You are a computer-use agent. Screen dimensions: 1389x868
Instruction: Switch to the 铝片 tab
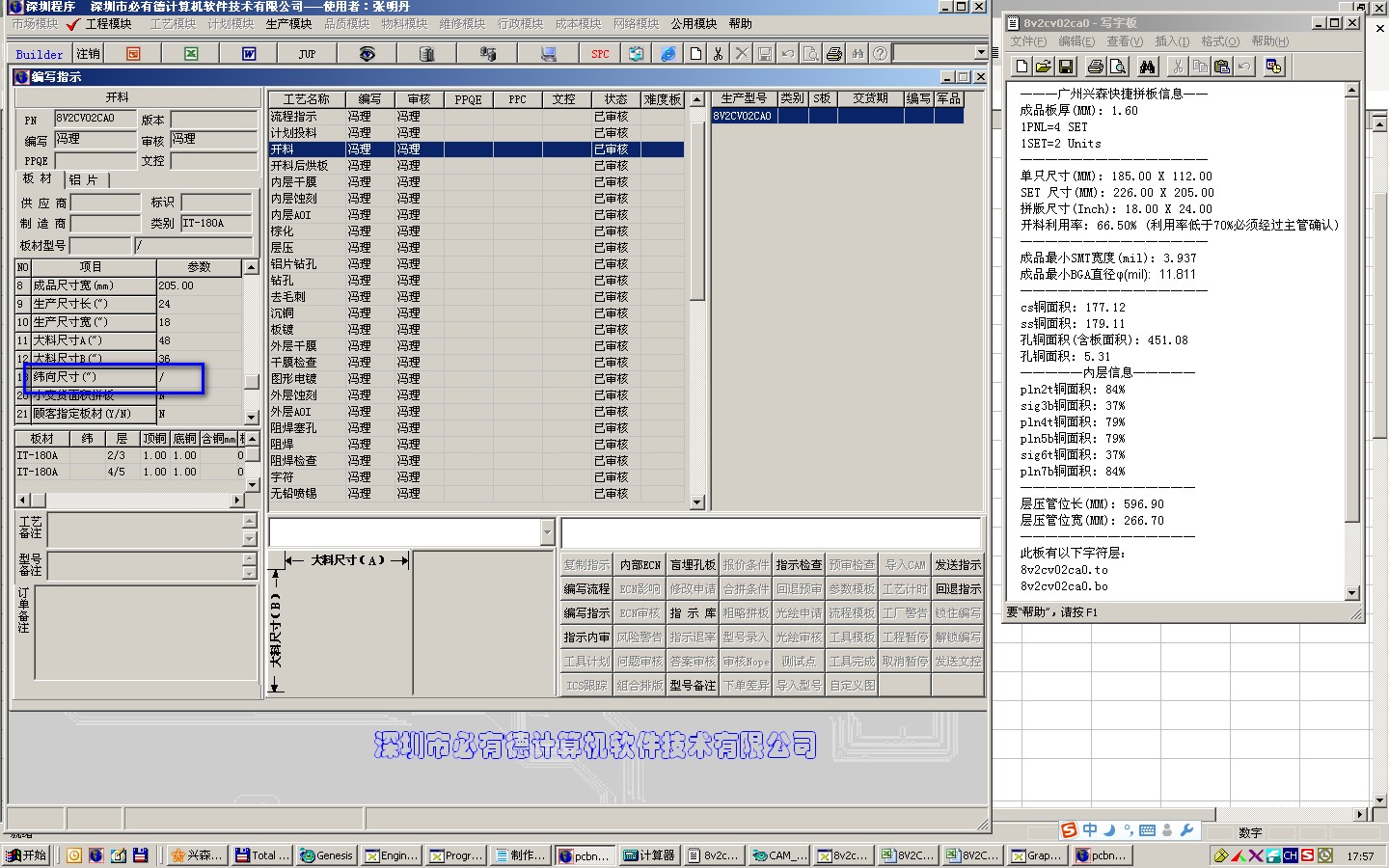pos(84,179)
